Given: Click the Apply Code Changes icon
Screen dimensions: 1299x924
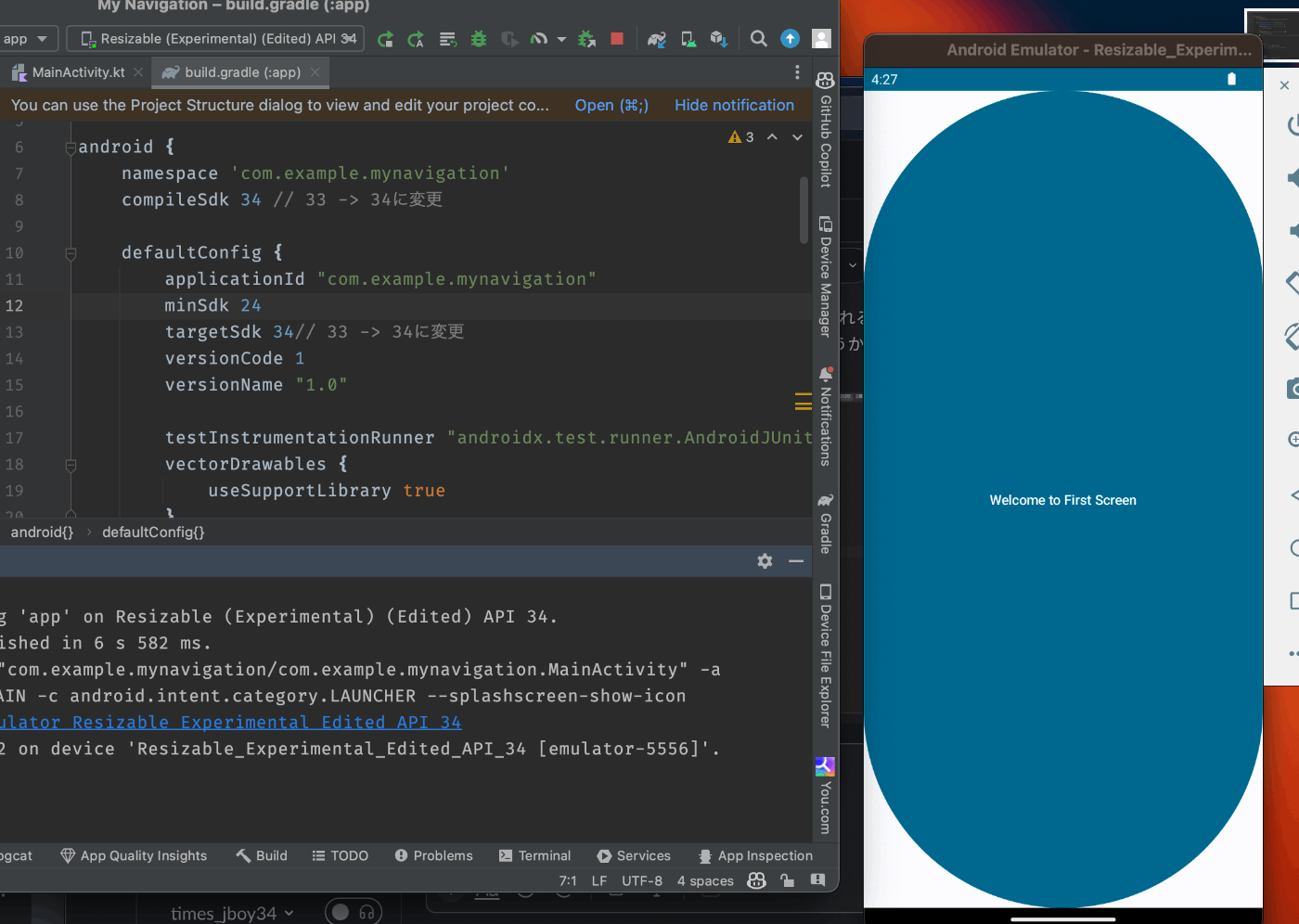Looking at the screenshot, I should click(x=447, y=39).
